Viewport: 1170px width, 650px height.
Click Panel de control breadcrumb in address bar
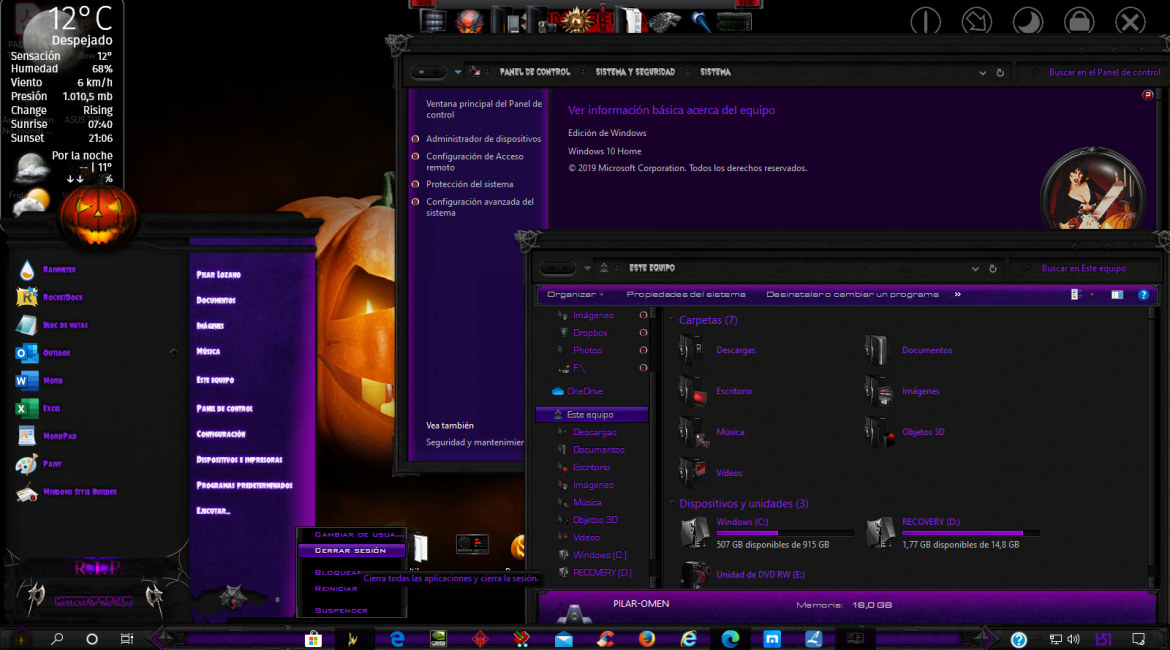click(534, 72)
